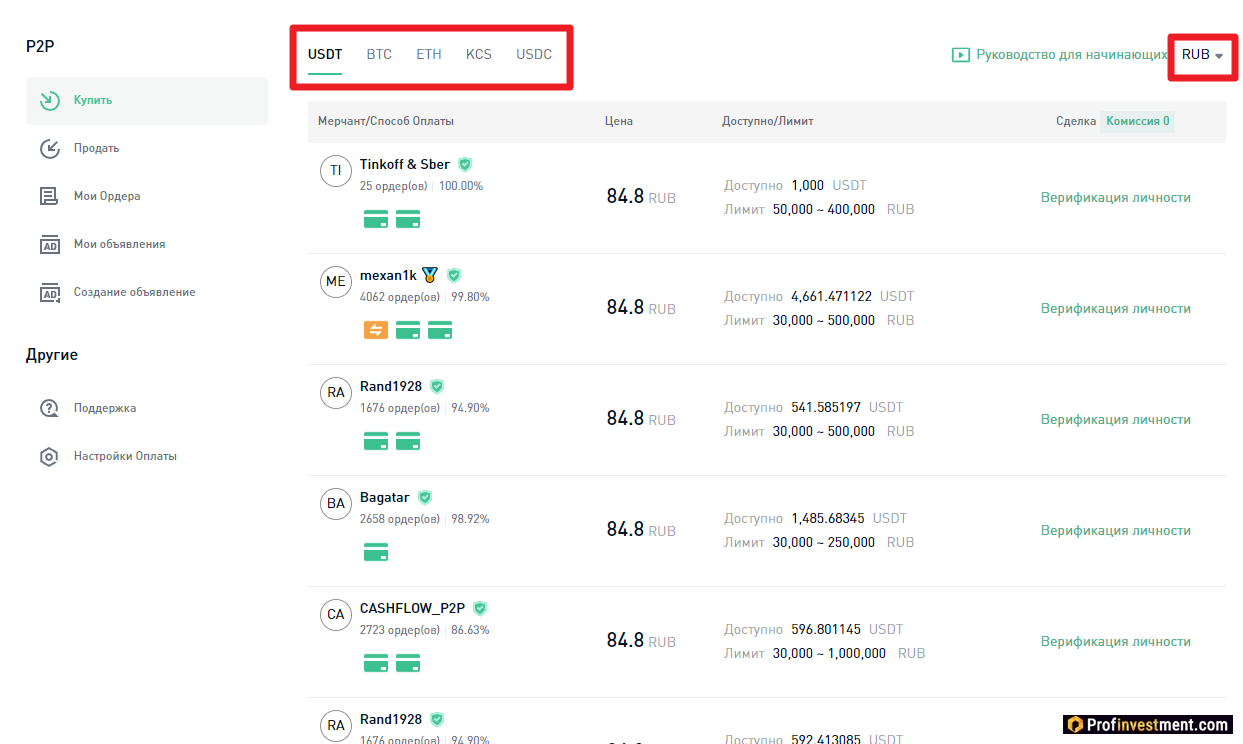Click 4062 ордер(ов) stat of mexan1k
This screenshot has height=744, width=1243.
400,297
